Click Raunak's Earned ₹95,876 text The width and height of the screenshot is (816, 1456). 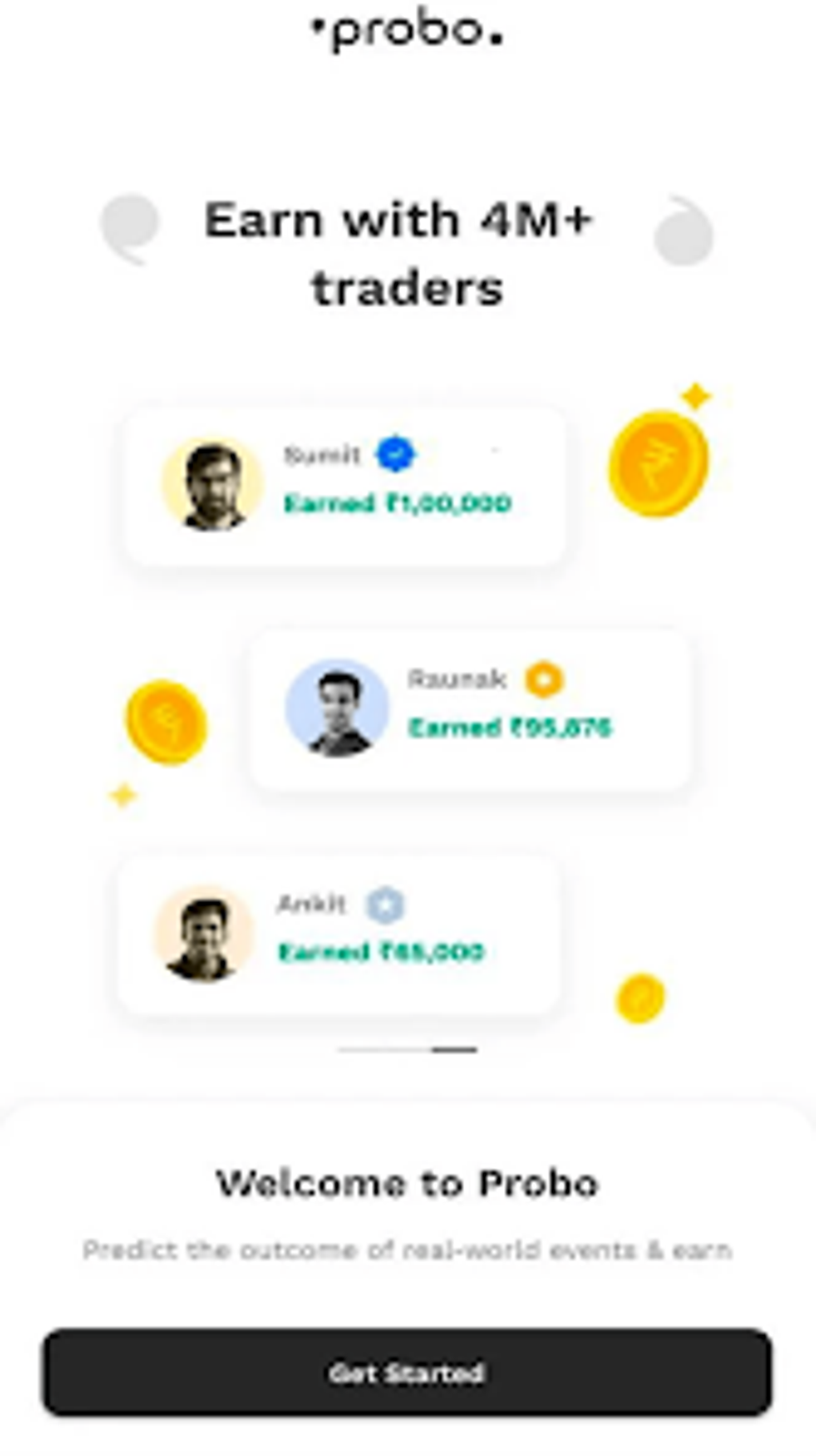click(x=510, y=728)
